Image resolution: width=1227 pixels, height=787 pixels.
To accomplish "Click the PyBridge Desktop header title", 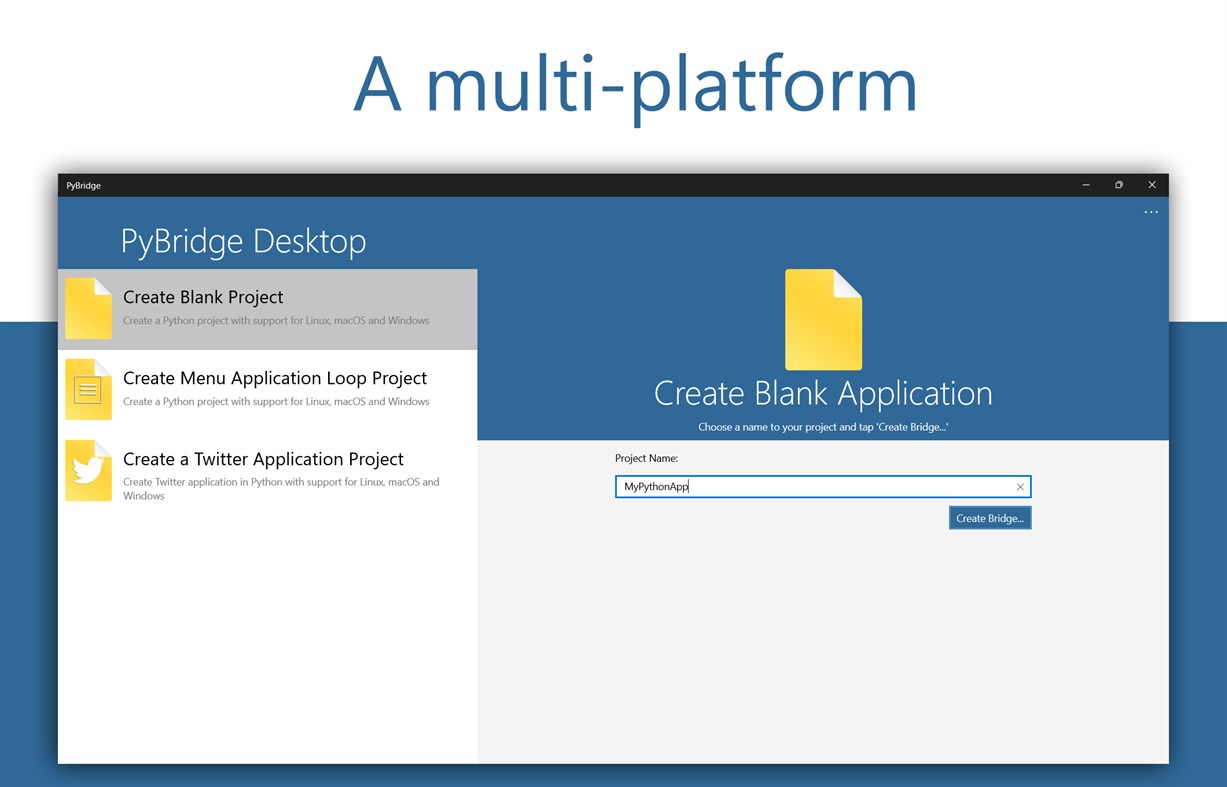I will coord(243,241).
